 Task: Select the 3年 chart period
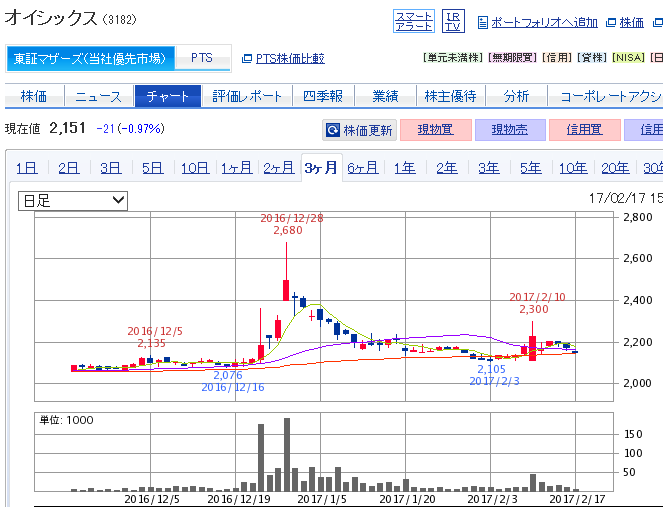(x=489, y=168)
